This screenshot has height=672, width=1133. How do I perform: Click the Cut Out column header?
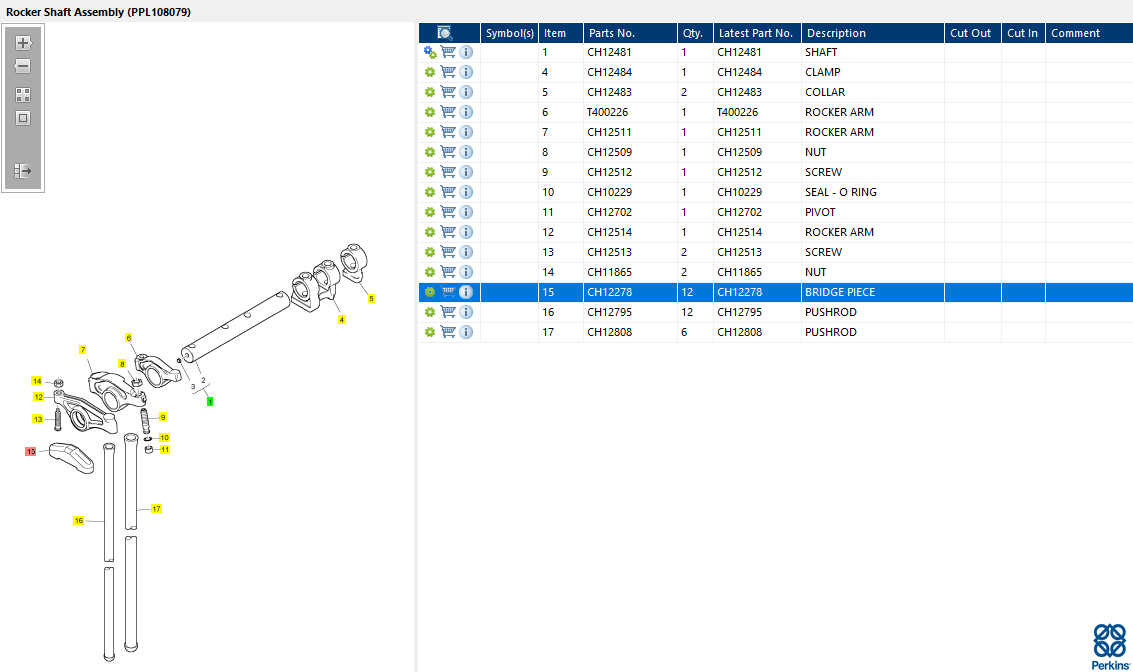pyautogui.click(x=973, y=33)
